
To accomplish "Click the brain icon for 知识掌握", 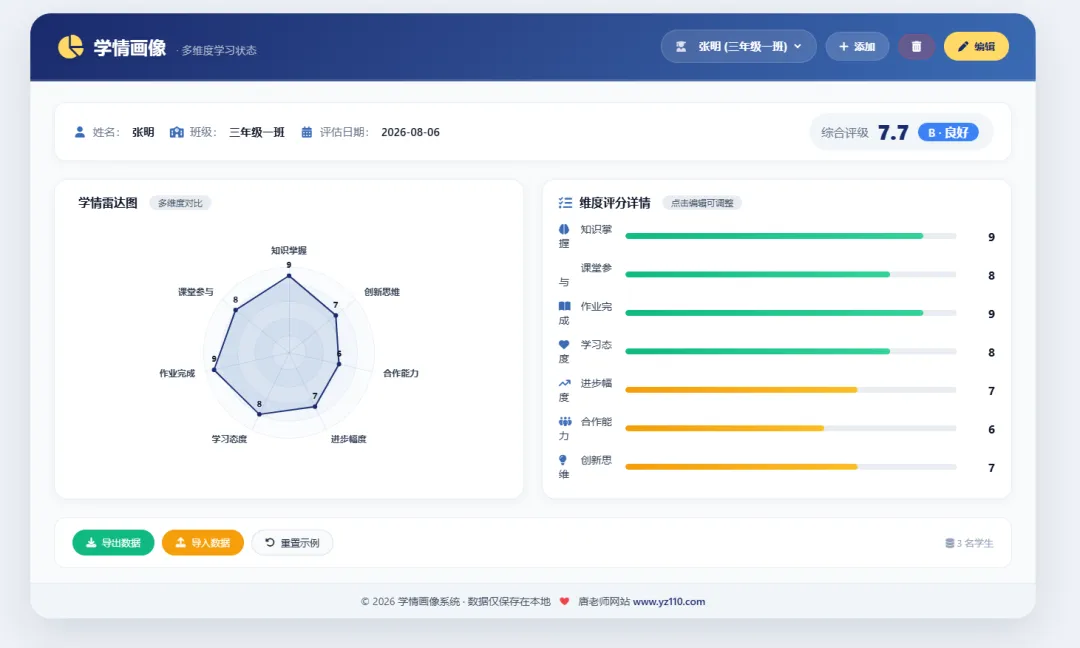I will coord(564,229).
